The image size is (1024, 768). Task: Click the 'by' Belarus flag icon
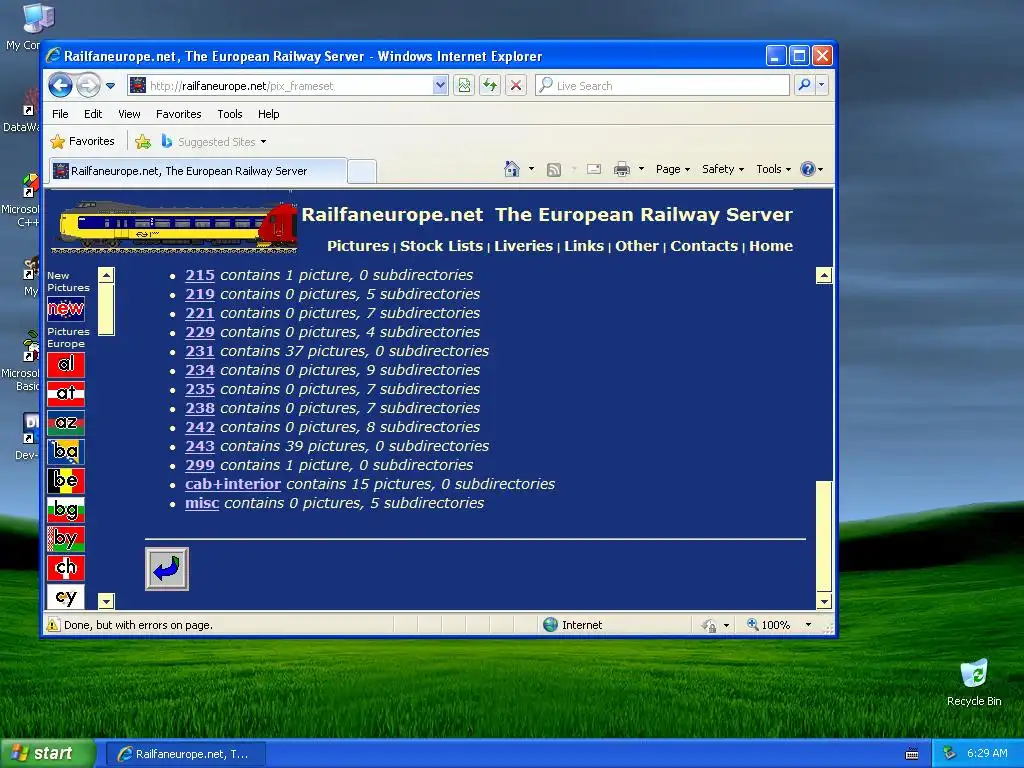click(x=66, y=539)
